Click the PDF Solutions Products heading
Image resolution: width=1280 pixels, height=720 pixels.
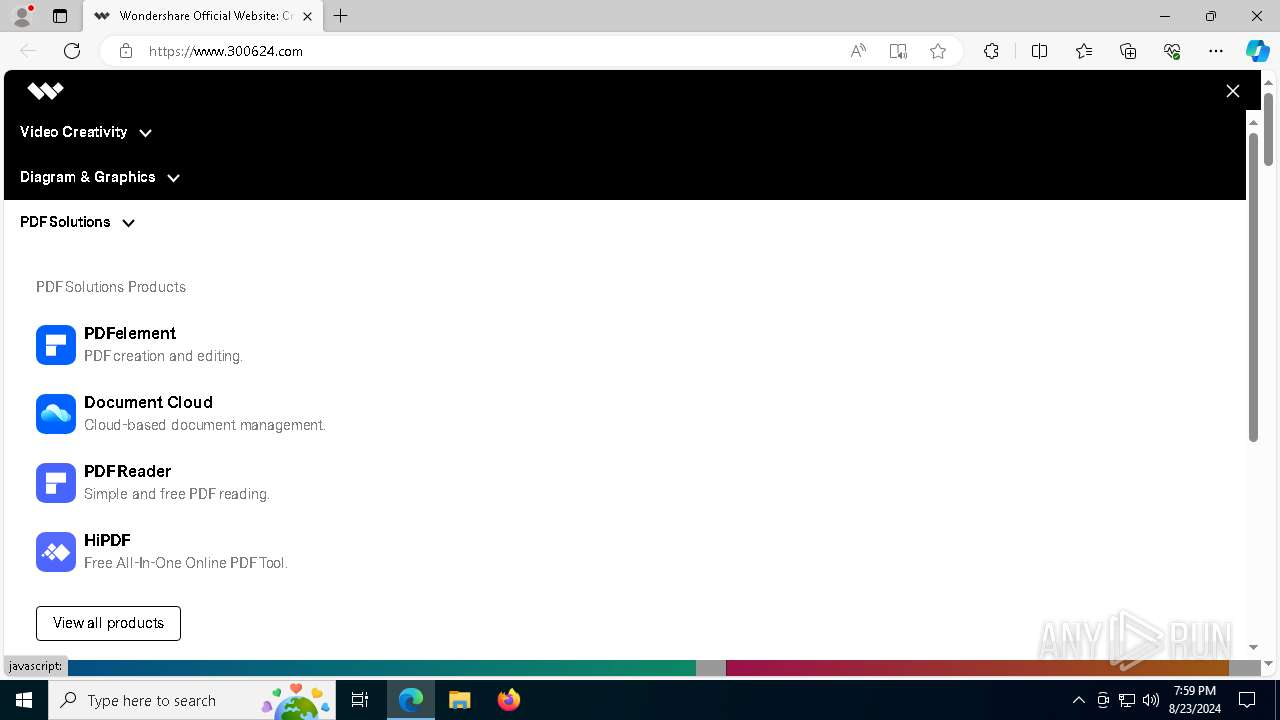[111, 287]
